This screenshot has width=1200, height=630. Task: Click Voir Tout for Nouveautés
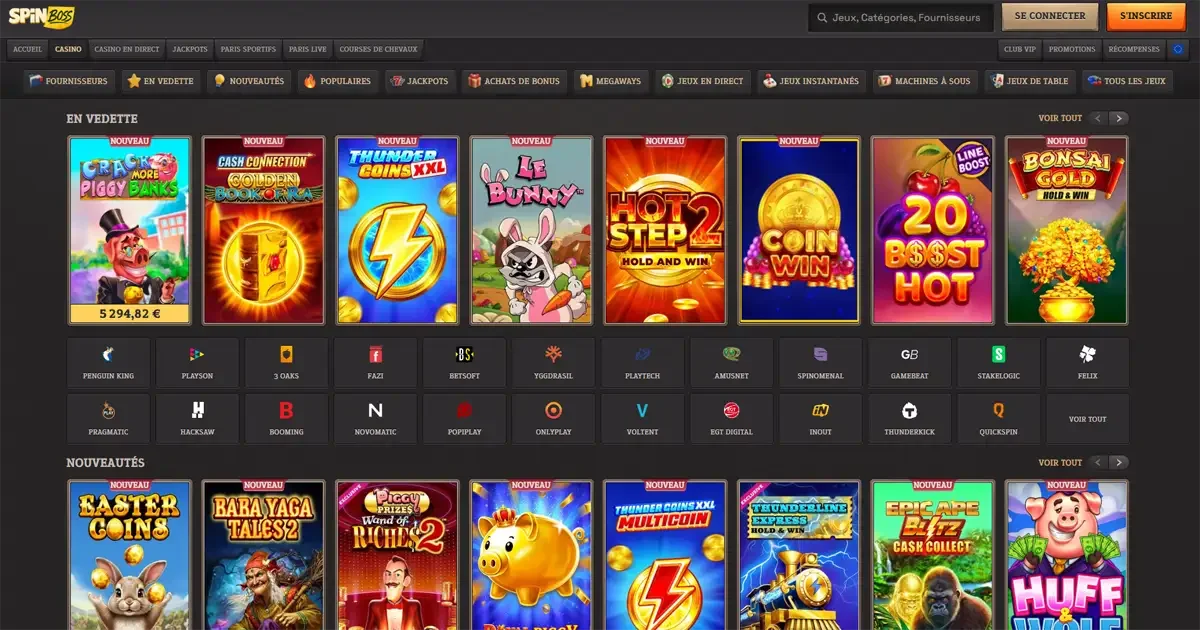[x=1060, y=462]
